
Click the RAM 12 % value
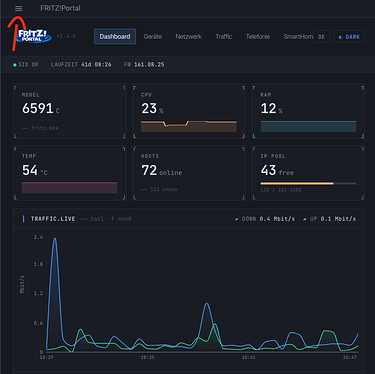[x=271, y=109]
